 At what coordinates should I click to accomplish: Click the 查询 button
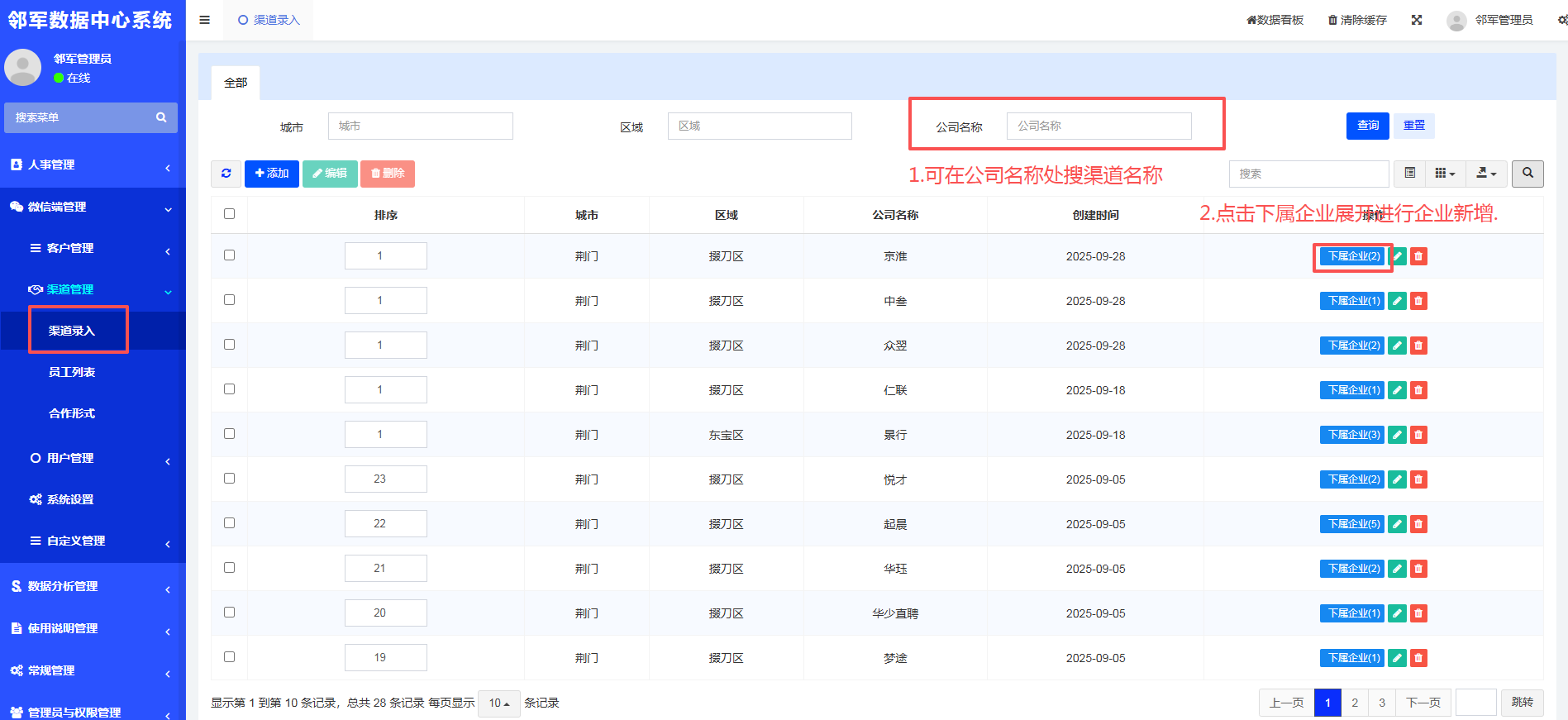[1367, 126]
